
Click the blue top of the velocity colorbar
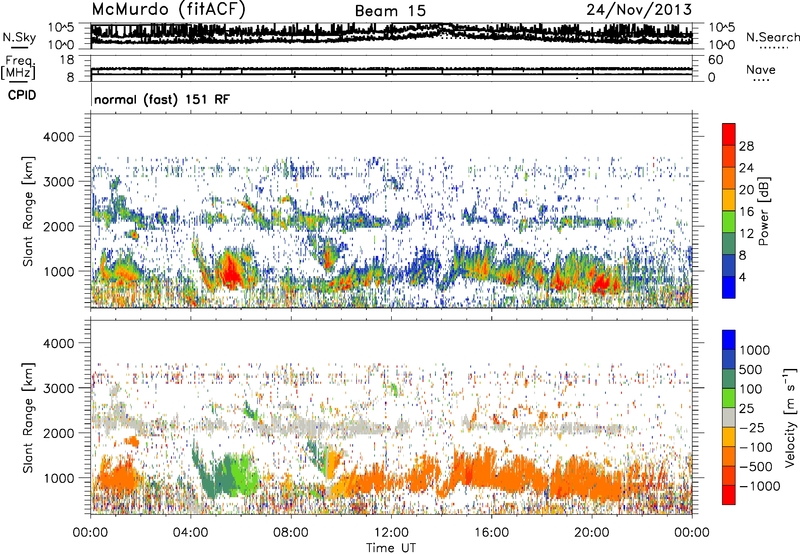tap(729, 340)
